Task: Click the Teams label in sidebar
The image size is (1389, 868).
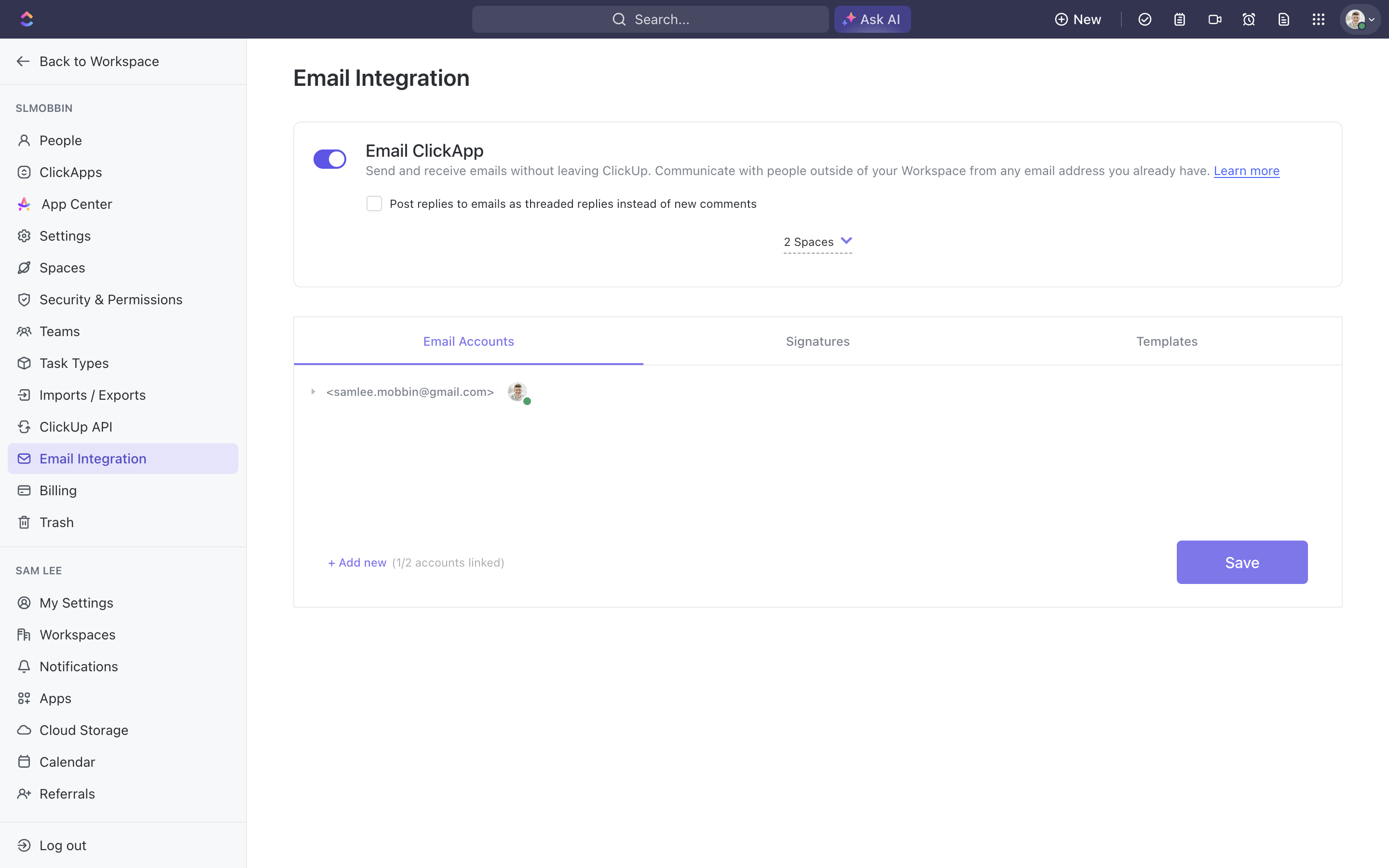Action: (60, 332)
